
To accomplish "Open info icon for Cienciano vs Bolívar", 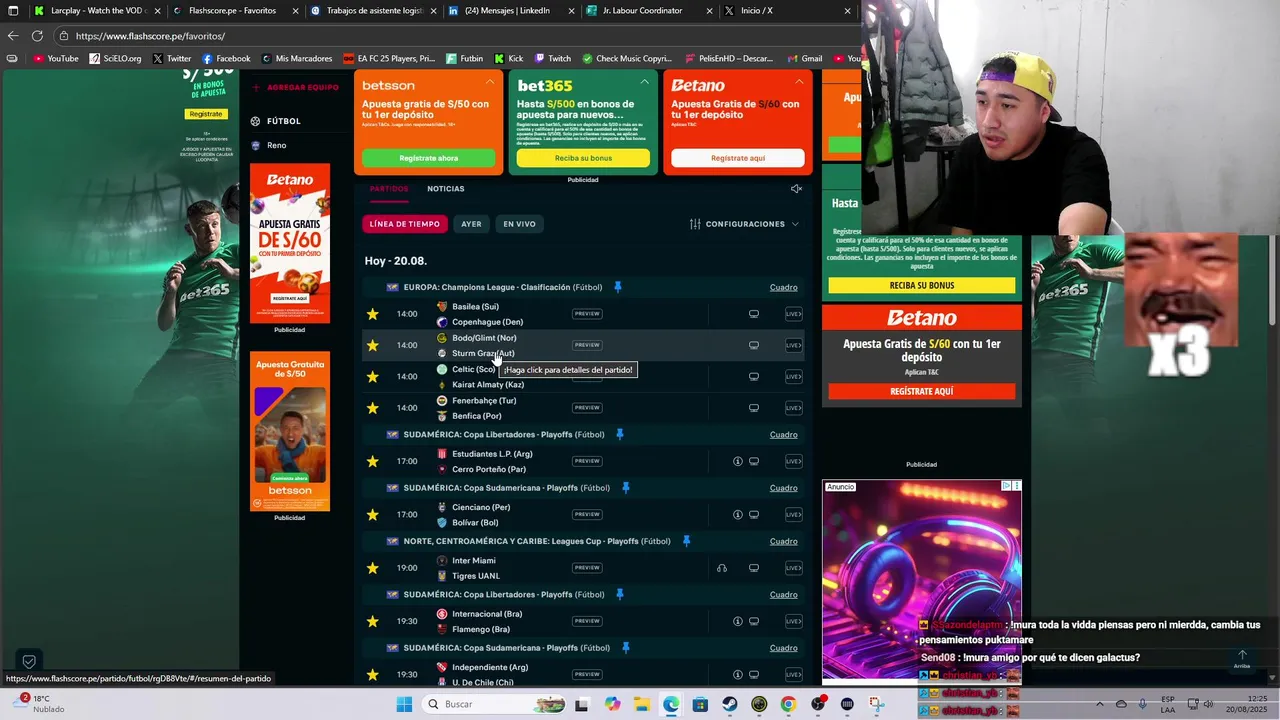I will pyautogui.click(x=738, y=515).
